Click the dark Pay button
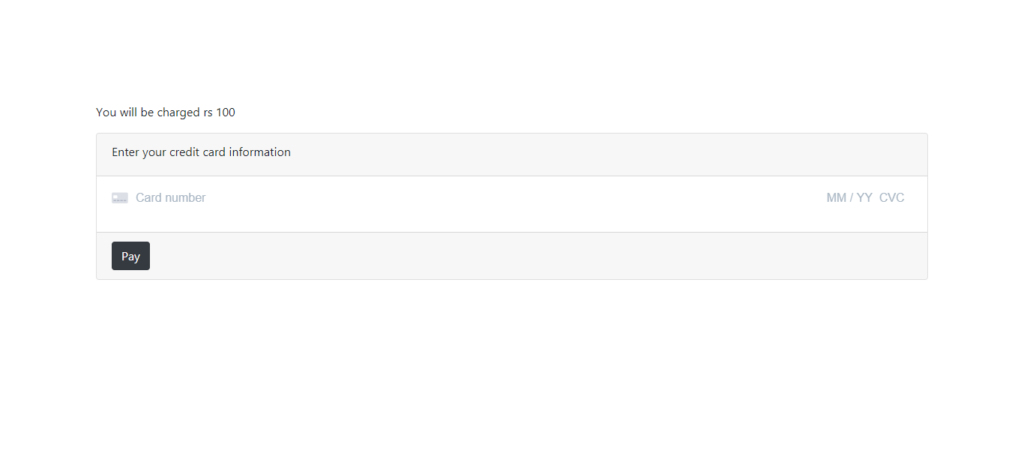Screen dimensions: 1024x469 [131, 255]
